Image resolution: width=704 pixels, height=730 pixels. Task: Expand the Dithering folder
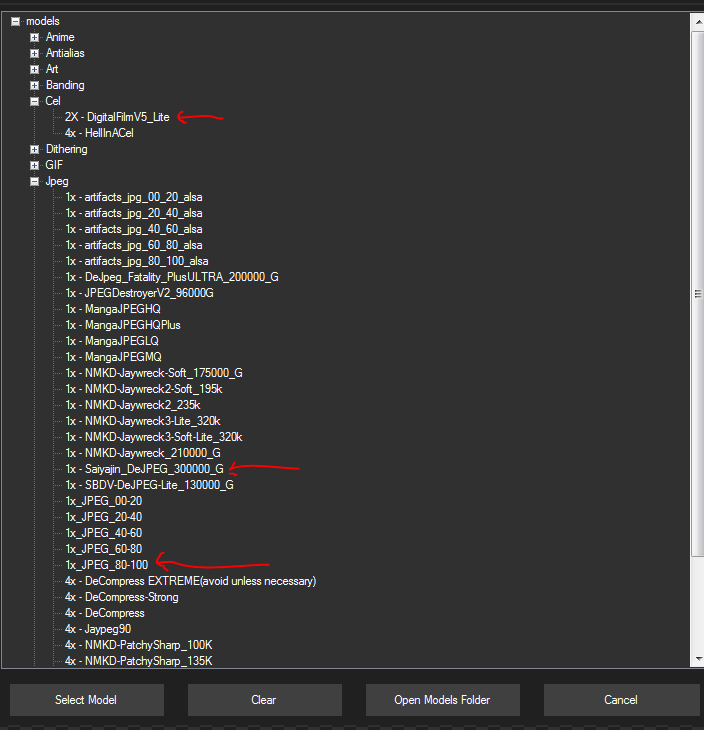(34, 149)
